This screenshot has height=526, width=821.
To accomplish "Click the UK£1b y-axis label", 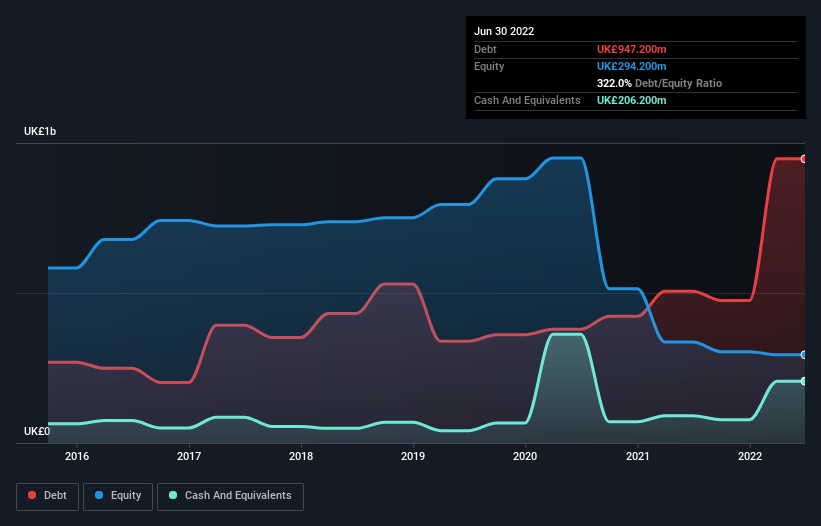I will click(40, 131).
